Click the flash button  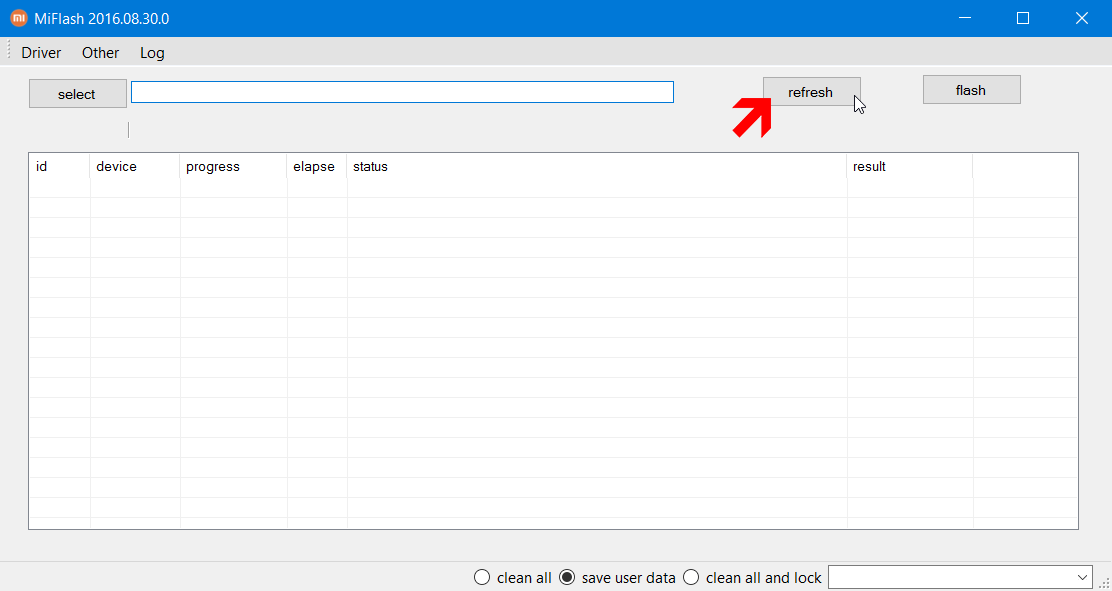(x=971, y=90)
